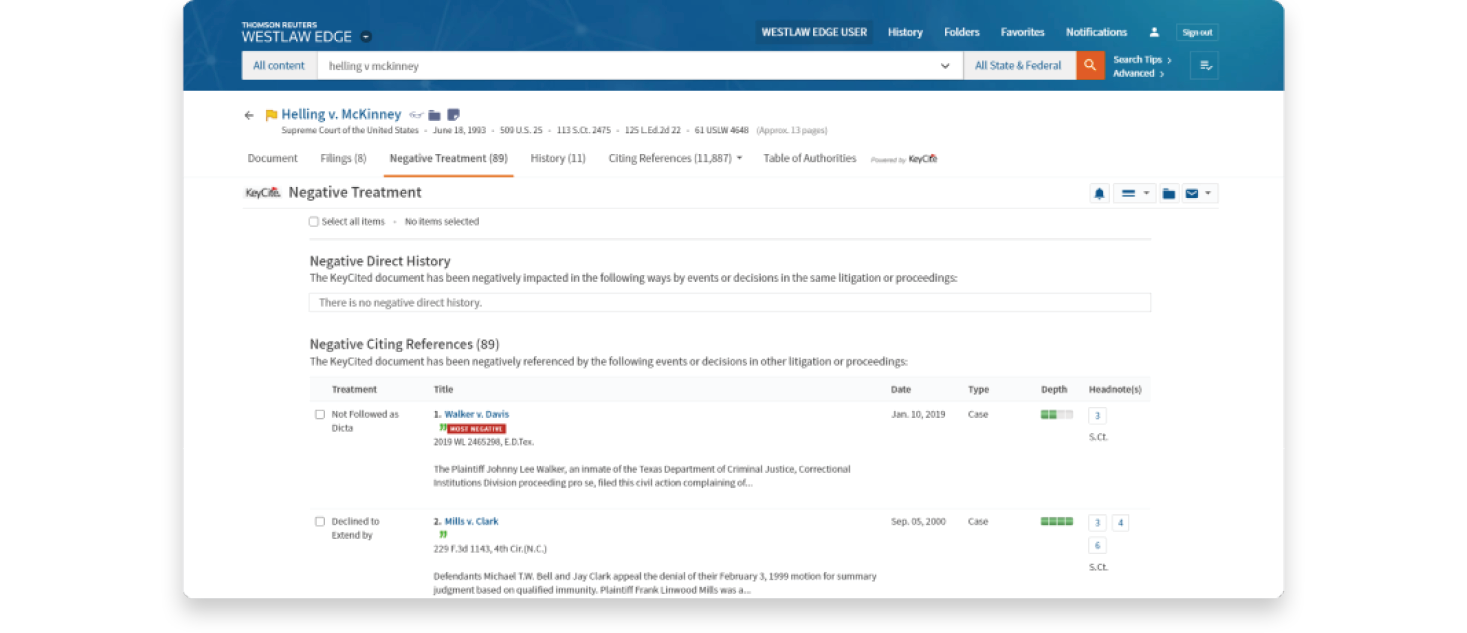Screen dimensions: 1467x633
Task: Click the depth bar for Mills v. Clark
Action: point(1056,521)
